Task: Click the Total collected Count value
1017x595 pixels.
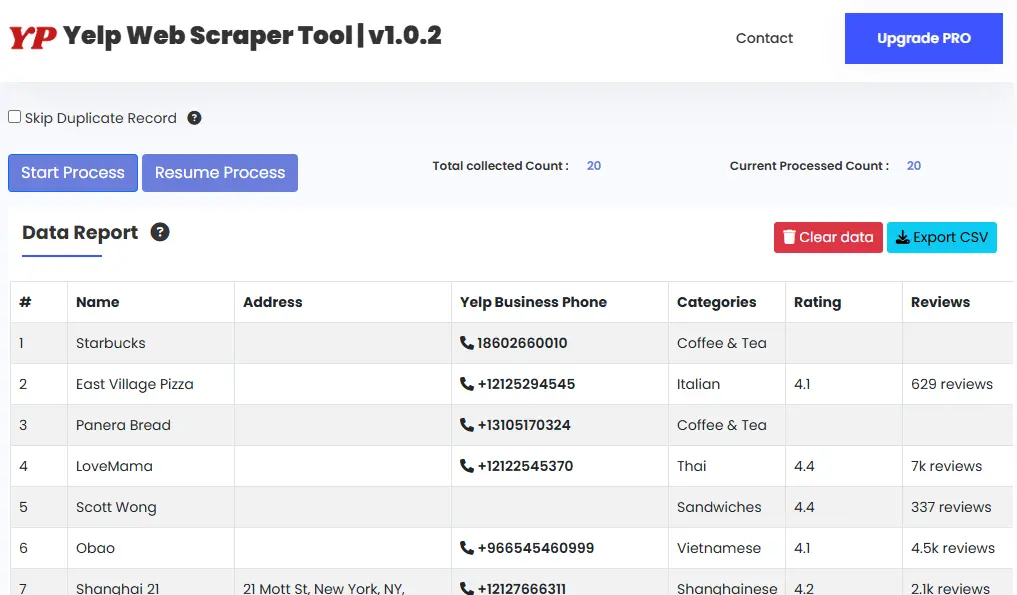Action: [593, 165]
